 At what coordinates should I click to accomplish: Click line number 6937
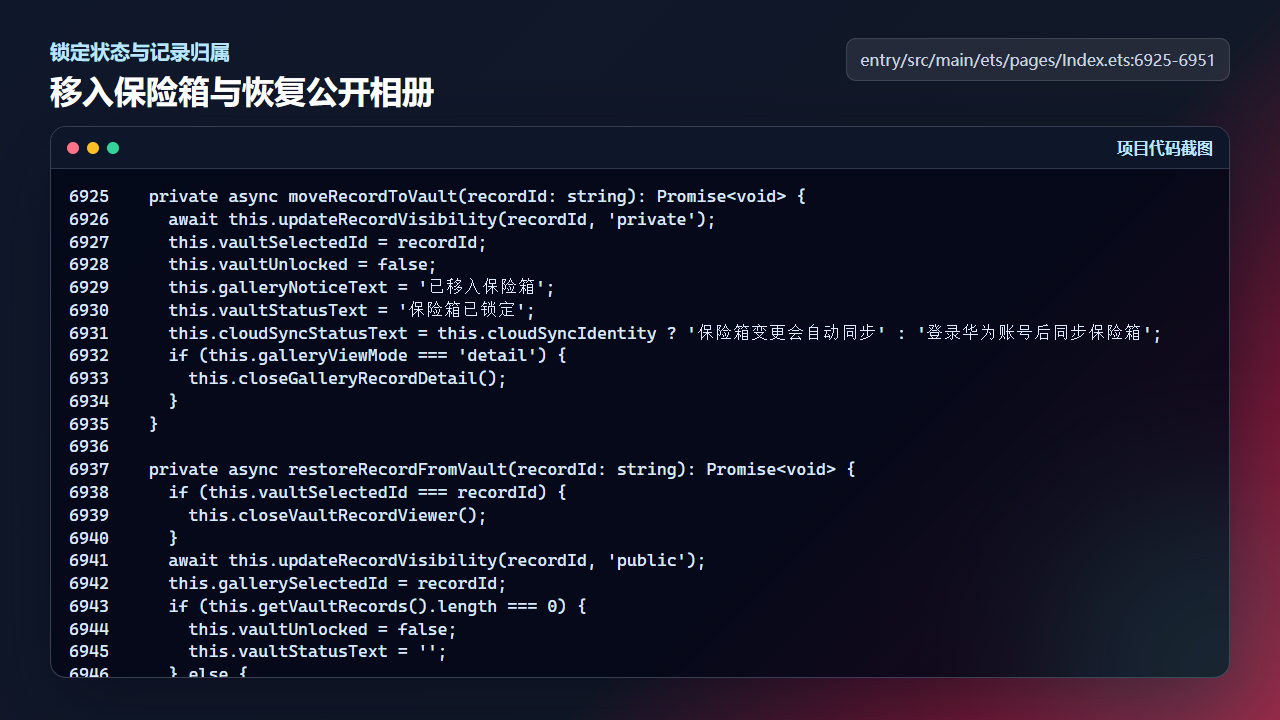[x=89, y=469]
